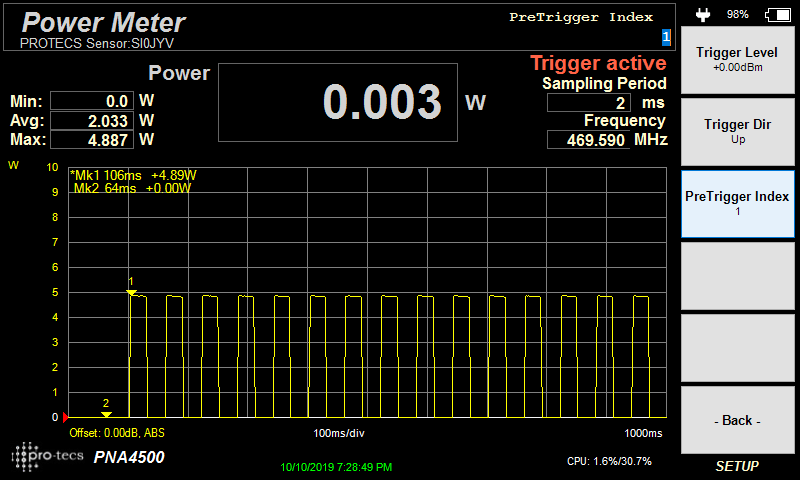800x480 pixels.
Task: Click the pro-tecs logo
Action: click(x=48, y=456)
